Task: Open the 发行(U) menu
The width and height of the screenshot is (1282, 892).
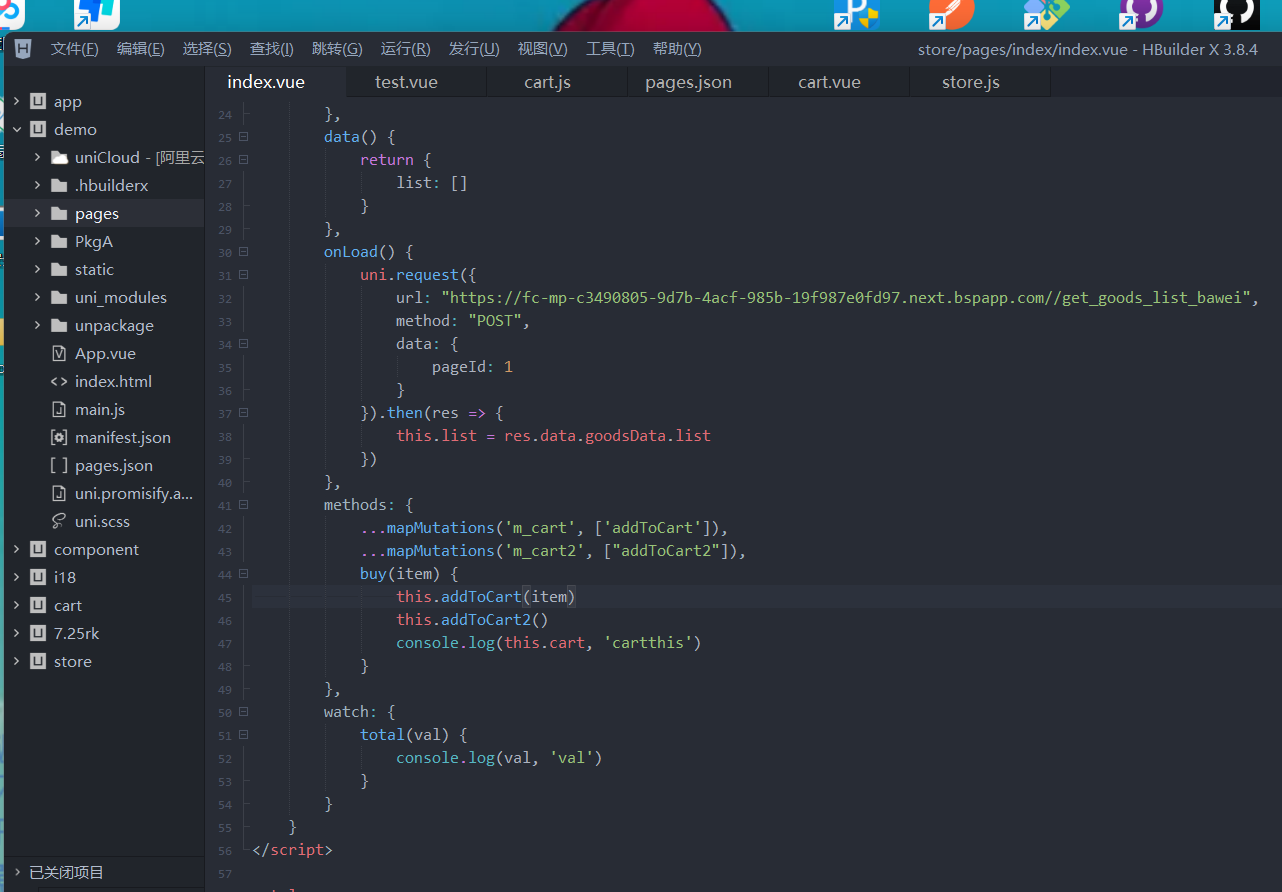Action: coord(474,49)
